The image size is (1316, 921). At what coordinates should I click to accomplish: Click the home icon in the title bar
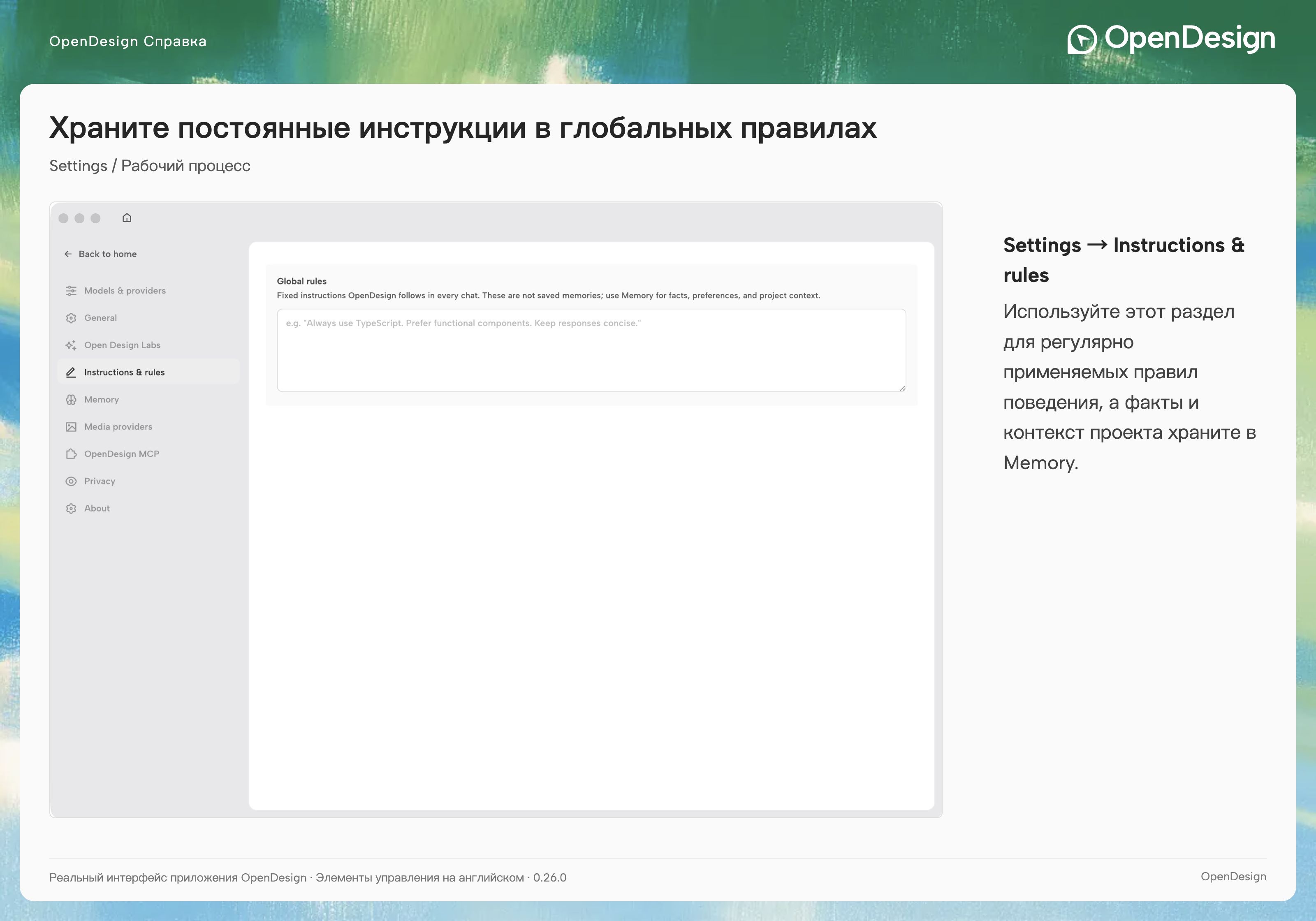[127, 218]
